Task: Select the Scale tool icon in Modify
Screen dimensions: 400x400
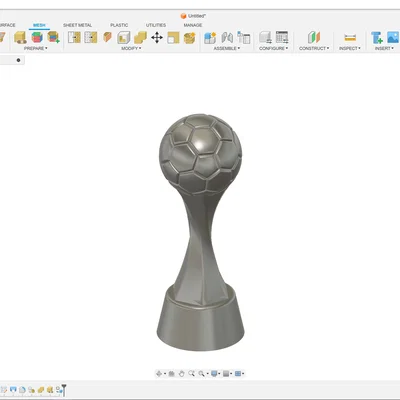Action: pyautogui.click(x=173, y=37)
